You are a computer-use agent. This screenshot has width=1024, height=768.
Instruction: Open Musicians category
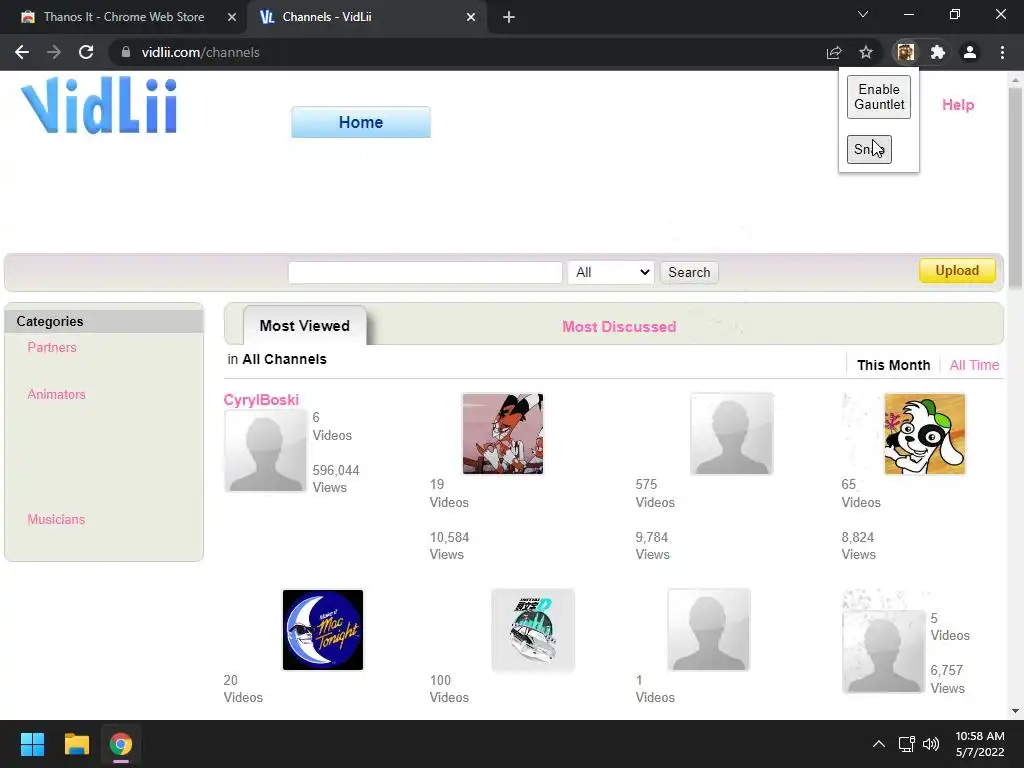pos(56,519)
